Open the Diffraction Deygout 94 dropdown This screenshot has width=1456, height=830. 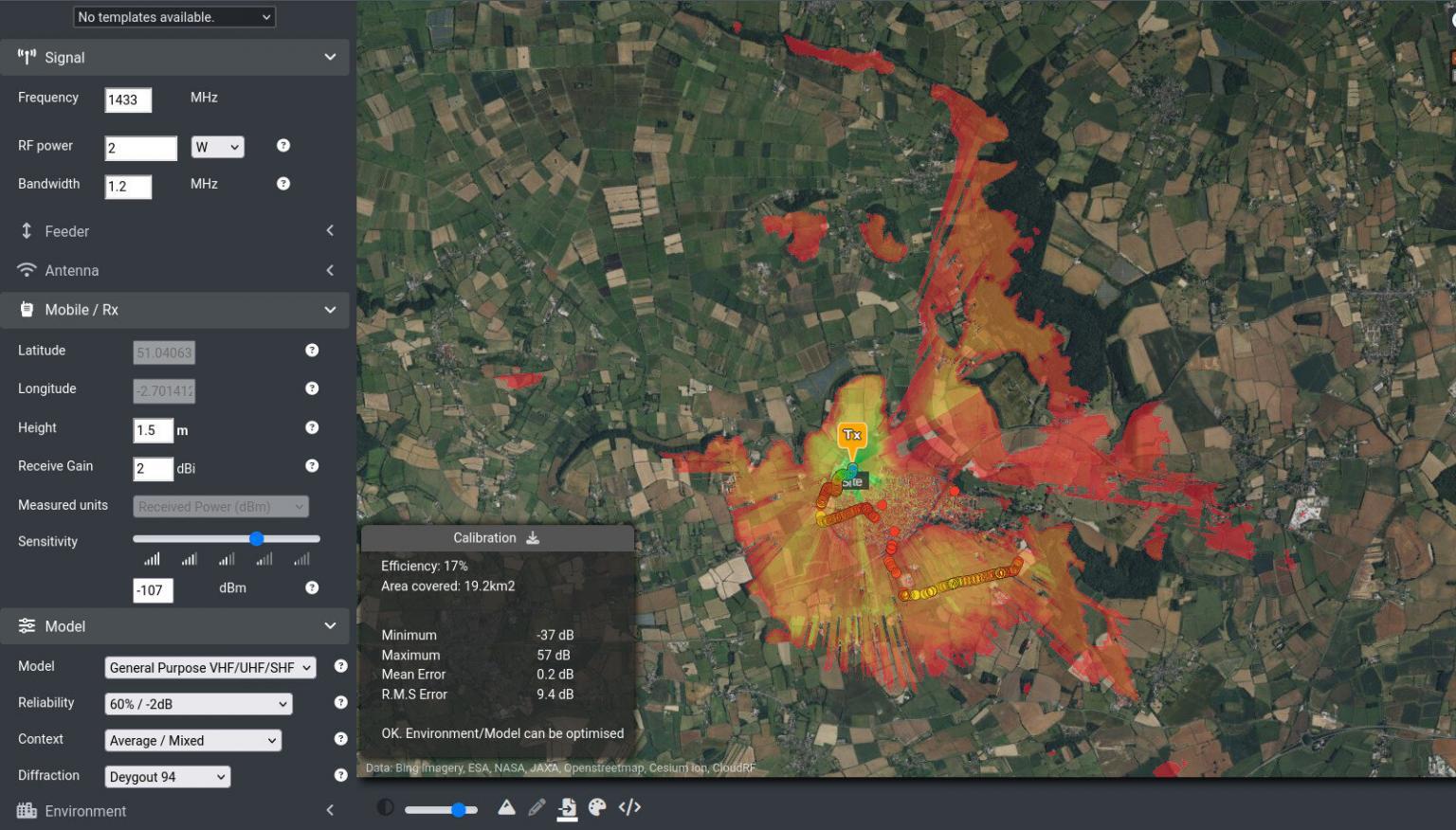(x=167, y=777)
